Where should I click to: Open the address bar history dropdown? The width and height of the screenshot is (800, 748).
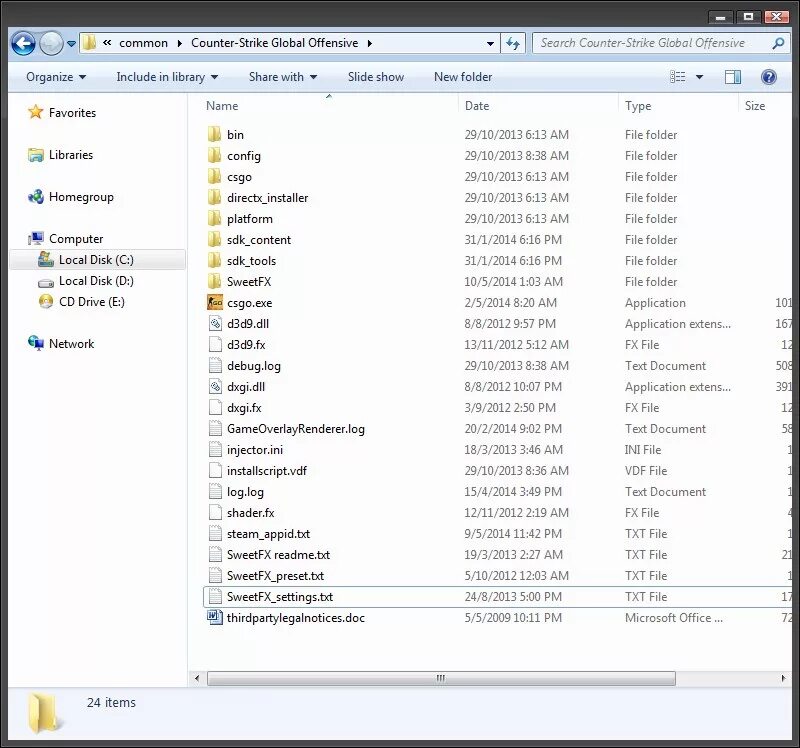(490, 44)
